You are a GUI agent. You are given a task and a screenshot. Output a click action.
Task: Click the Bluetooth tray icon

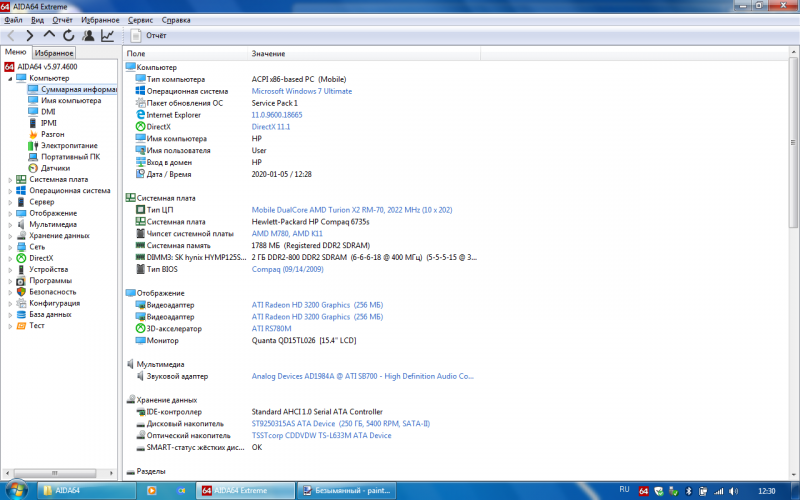[688, 491]
